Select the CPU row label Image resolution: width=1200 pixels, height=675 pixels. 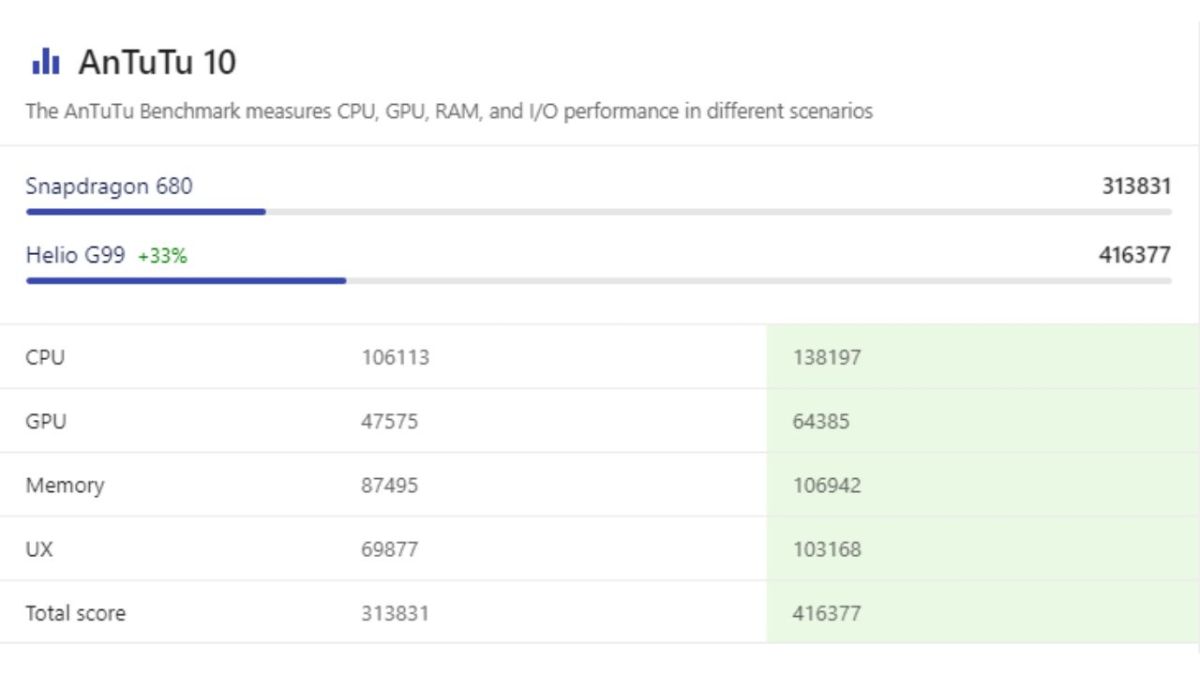(45, 357)
